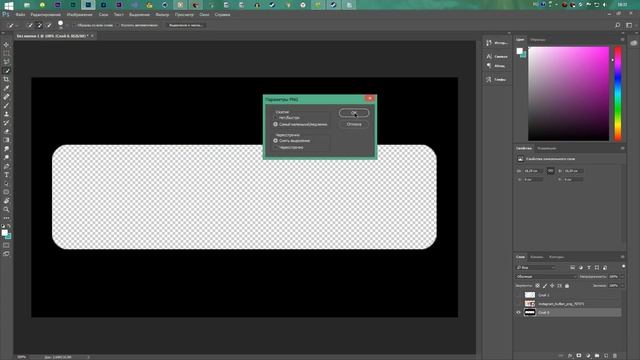Select the Horizontal Type tool
Image resolution: width=640 pixels, height=360 pixels.
6,175
